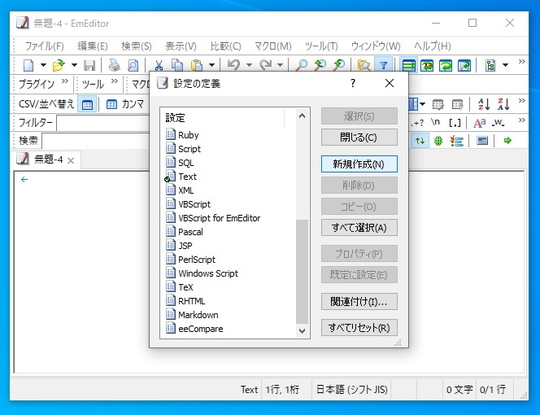Expand the Redo history dropdown arrow

pyautogui.click(x=280, y=65)
